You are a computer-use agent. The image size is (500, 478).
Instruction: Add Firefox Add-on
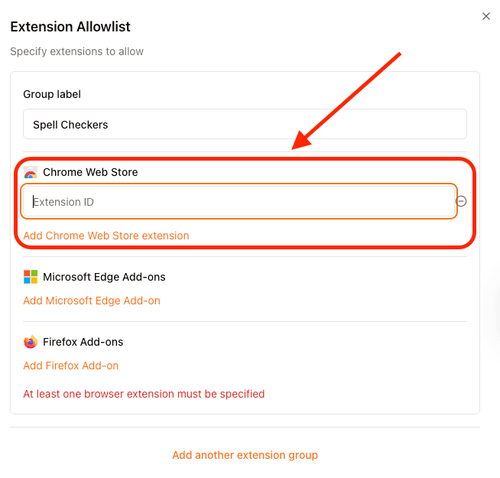(x=71, y=366)
